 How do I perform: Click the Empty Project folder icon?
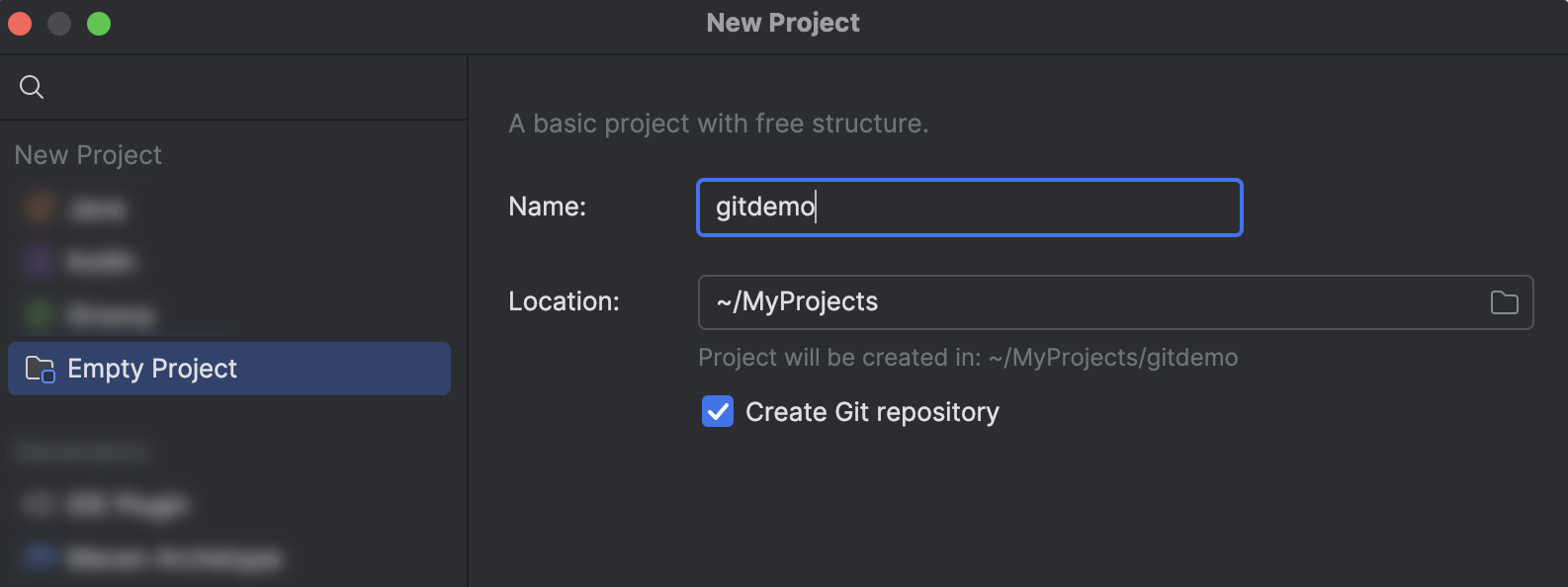tap(40, 368)
